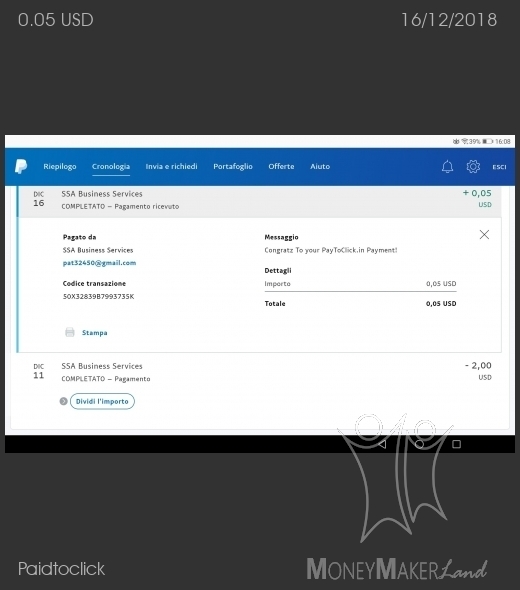Click the pat32450@gmail.com email link
Screen dimensions: 520x590
click(x=99, y=263)
